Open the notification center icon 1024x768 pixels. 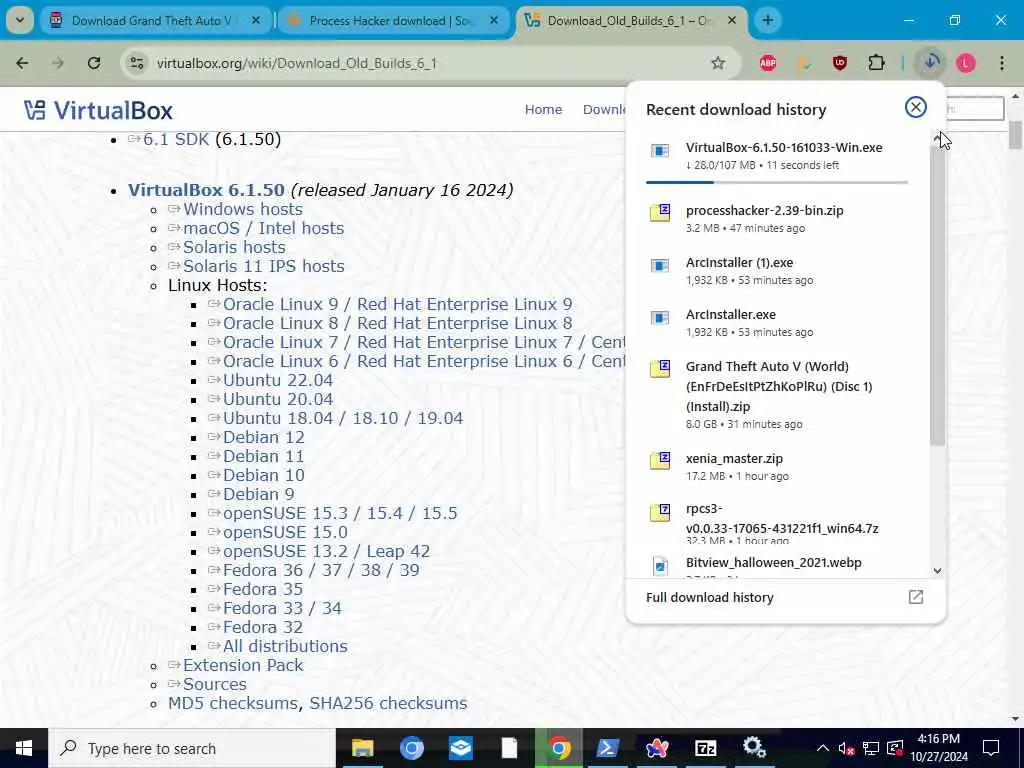click(991, 748)
